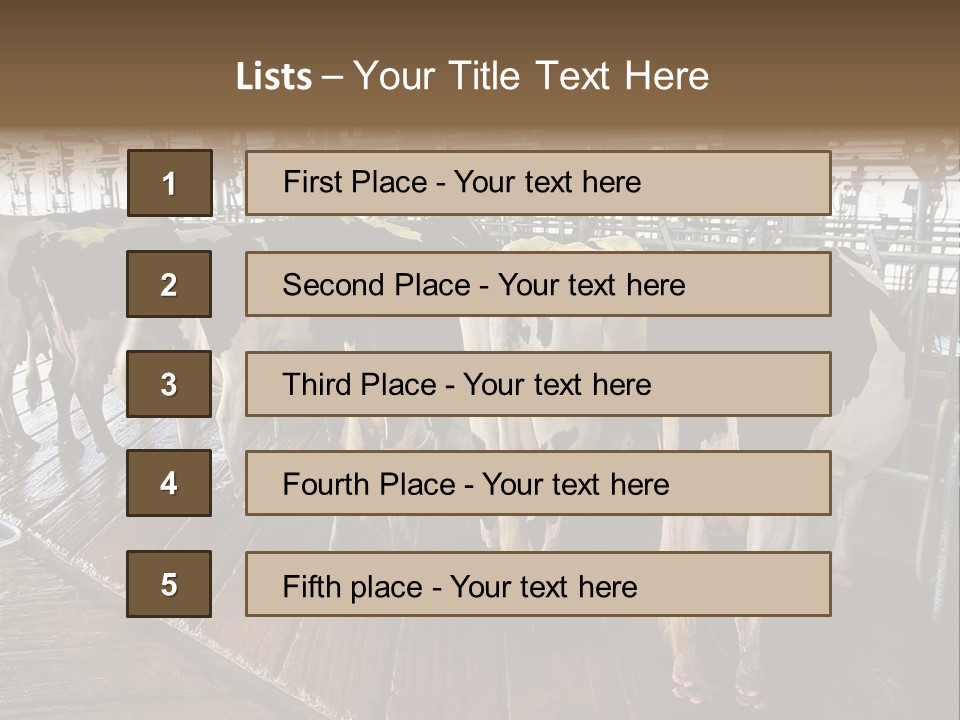Click the cow barn background photo below the list
The image size is (960, 720).
coord(480,670)
